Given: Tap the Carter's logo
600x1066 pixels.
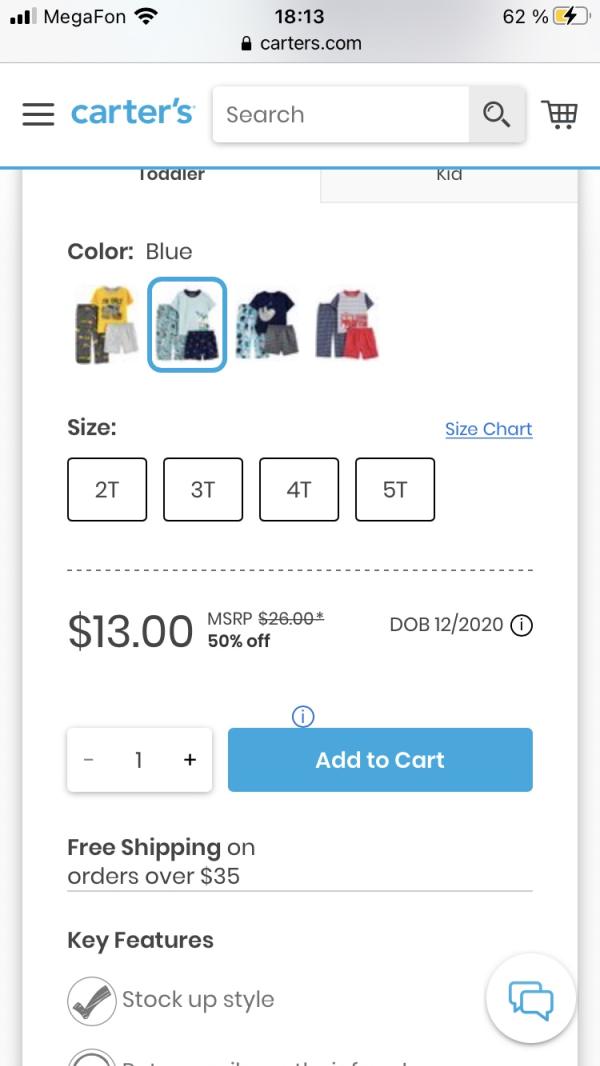Looking at the screenshot, I should tap(132, 114).
